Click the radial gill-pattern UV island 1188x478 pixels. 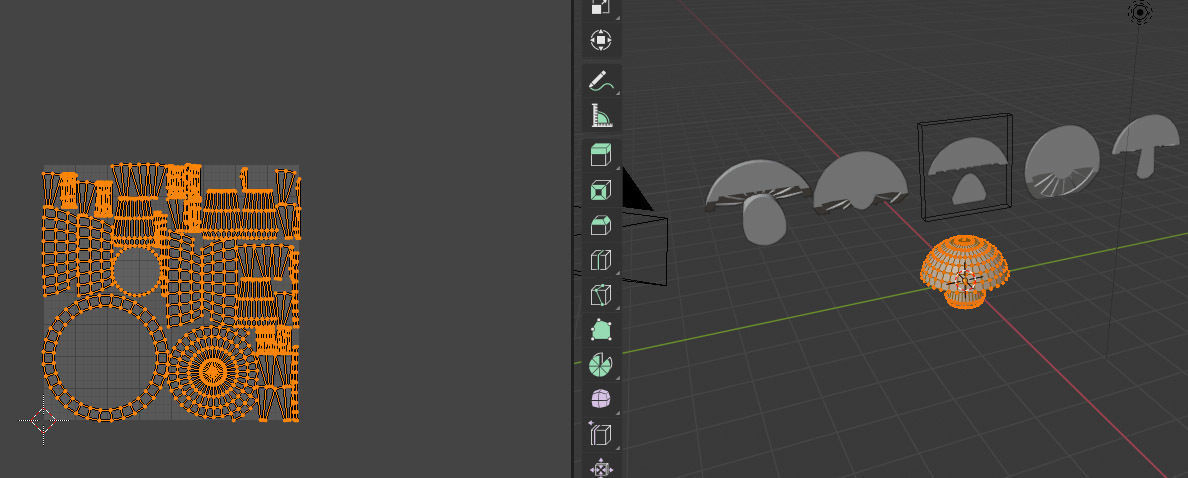214,371
